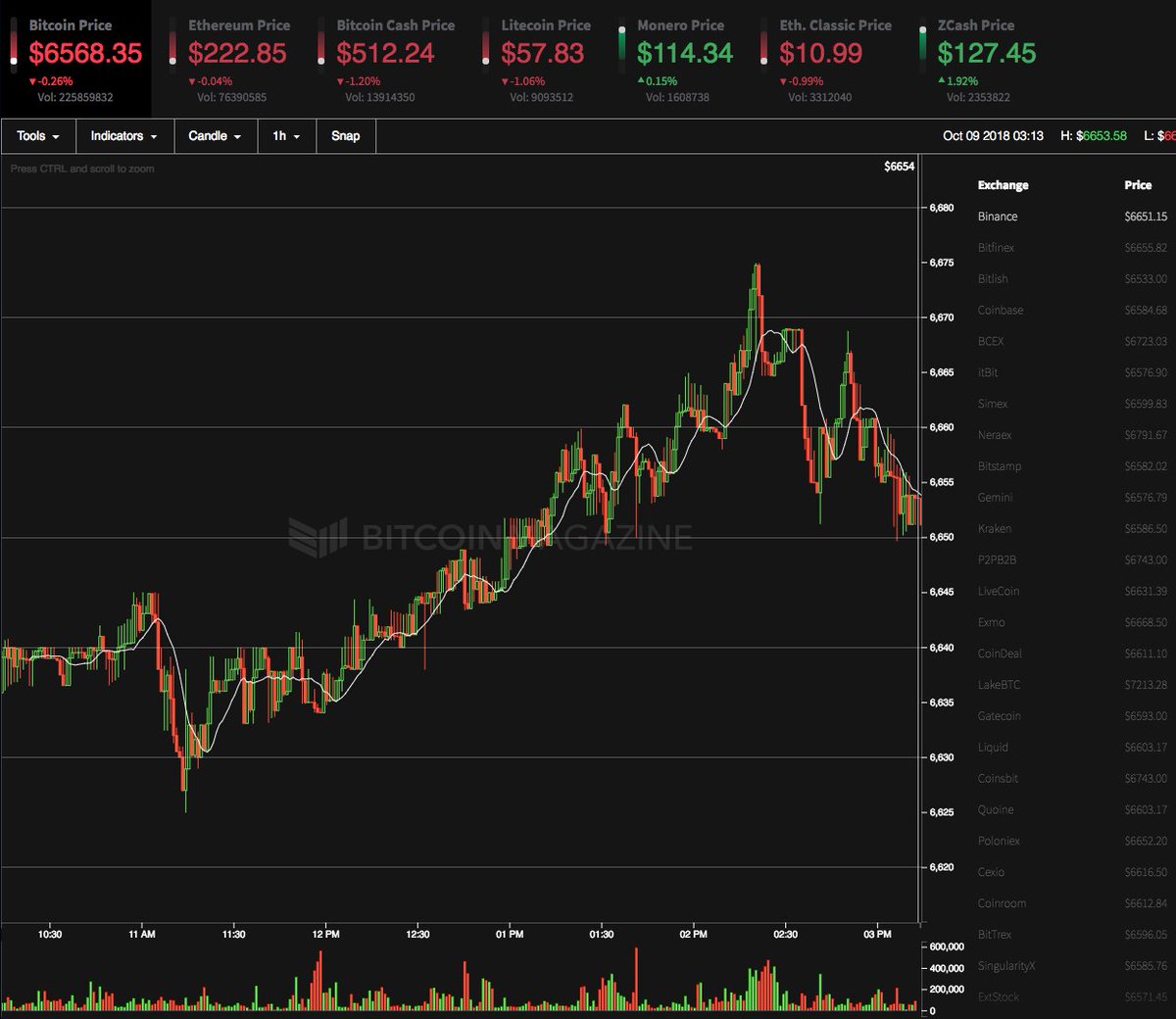
Task: Select the Cexio exchange row
Action: point(1073,872)
